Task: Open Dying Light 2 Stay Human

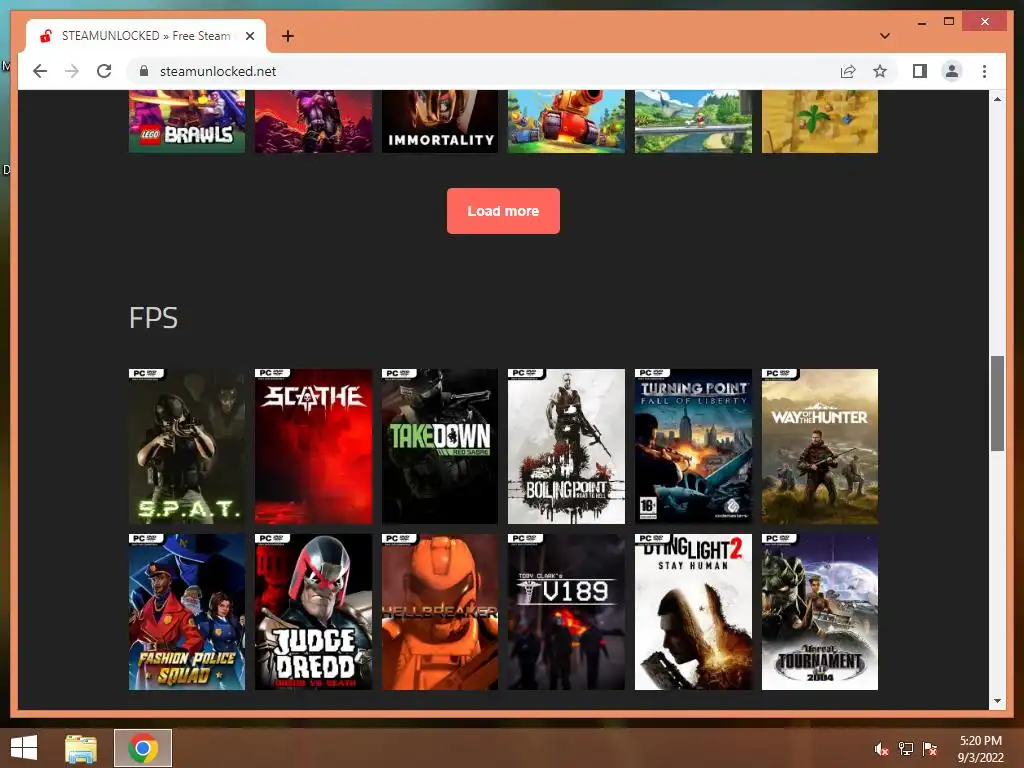Action: coord(693,612)
